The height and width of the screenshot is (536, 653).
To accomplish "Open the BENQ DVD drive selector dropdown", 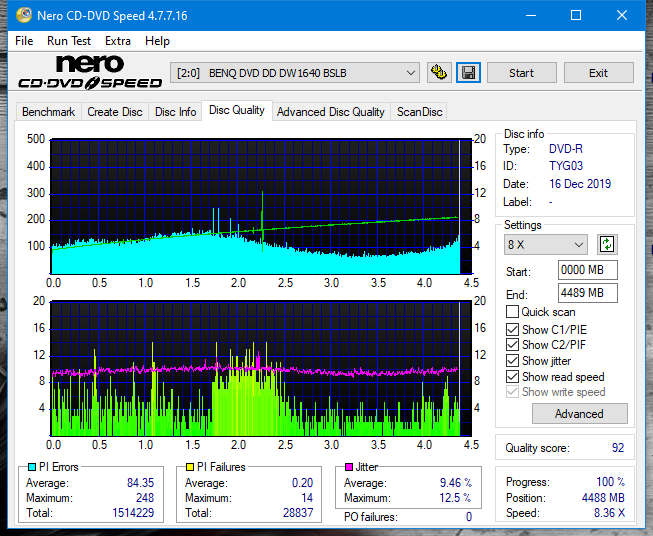I will click(294, 73).
